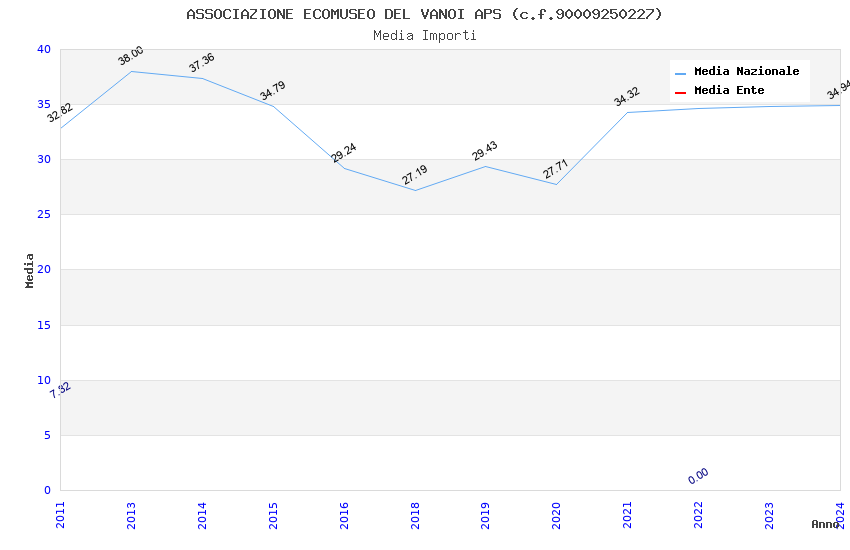
Task: Click x-axis year 2013
Action: [x=131, y=515]
